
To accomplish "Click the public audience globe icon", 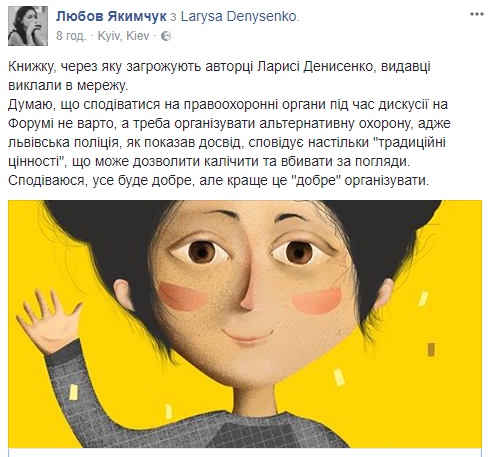I will coord(166,36).
